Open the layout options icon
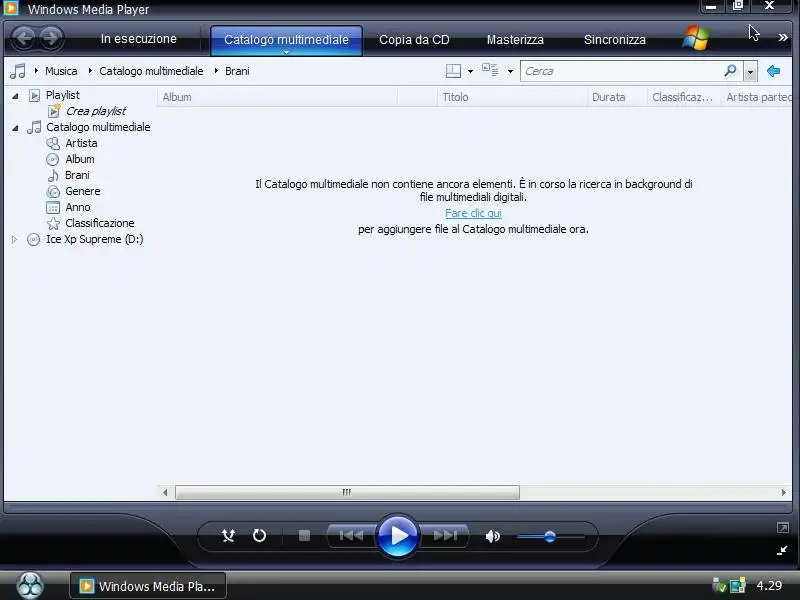Image resolution: width=800 pixels, height=600 pixels. pos(453,71)
